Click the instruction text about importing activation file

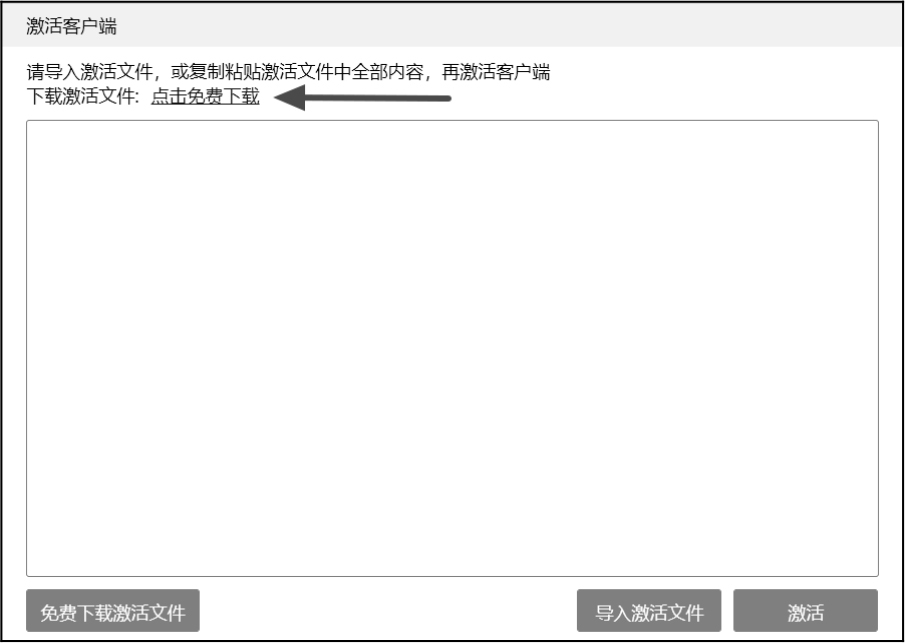[x=288, y=72]
